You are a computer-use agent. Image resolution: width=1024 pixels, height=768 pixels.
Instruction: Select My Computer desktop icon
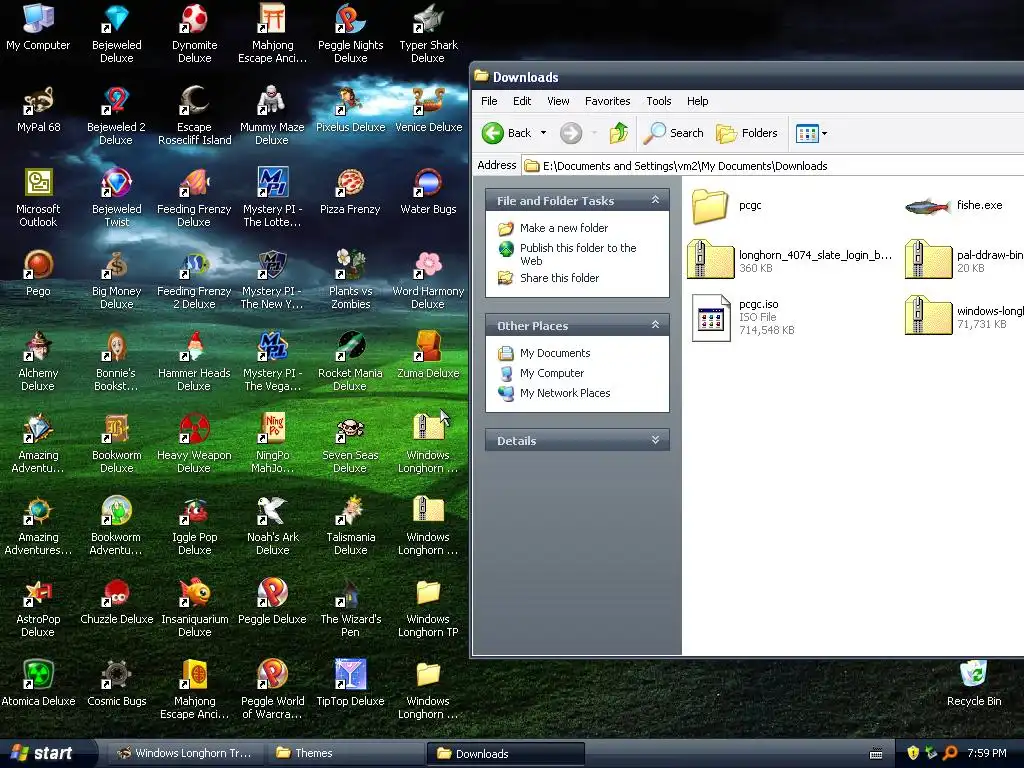(39, 27)
